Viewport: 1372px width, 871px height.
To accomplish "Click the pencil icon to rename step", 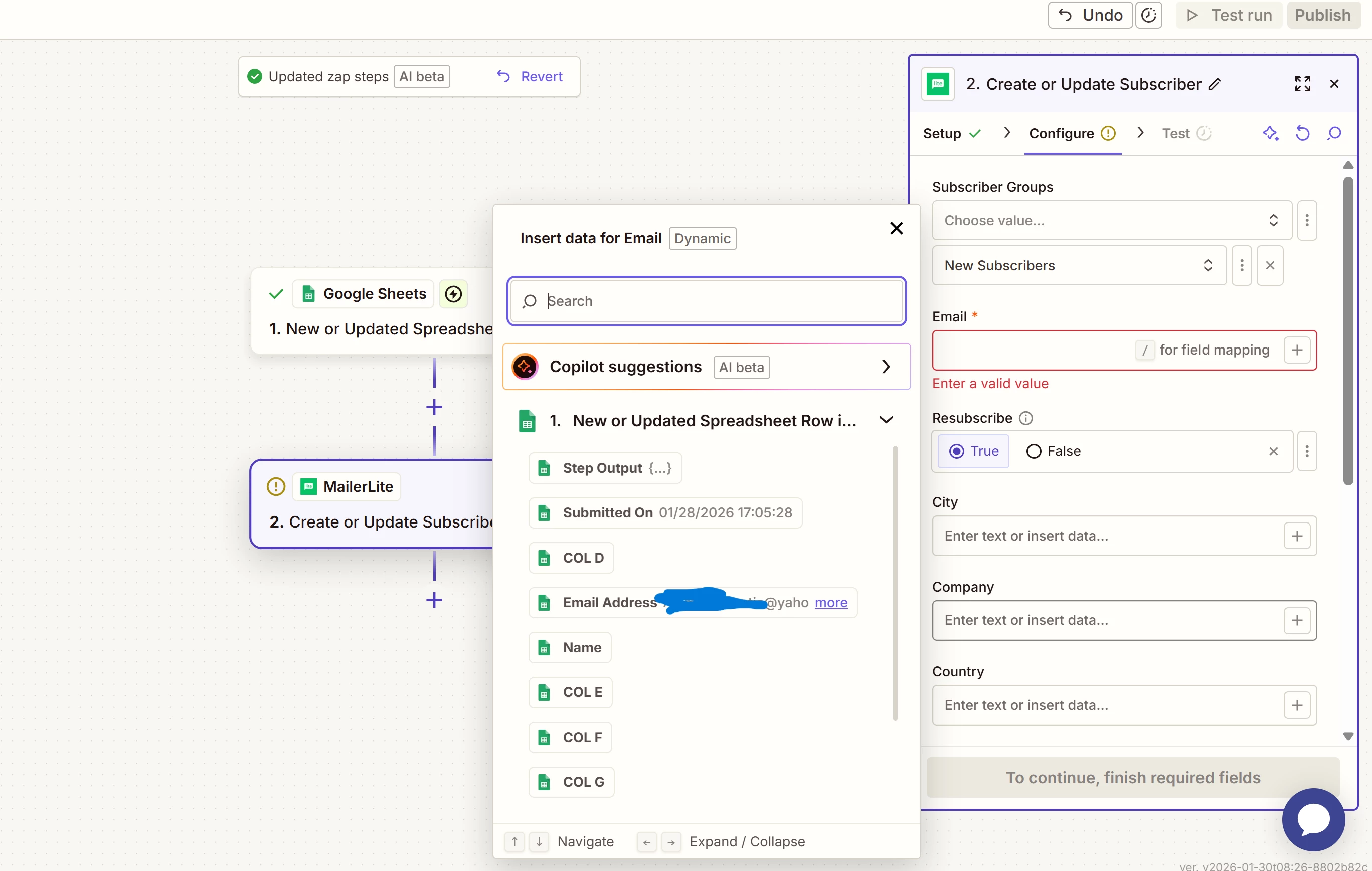I will coord(1215,84).
